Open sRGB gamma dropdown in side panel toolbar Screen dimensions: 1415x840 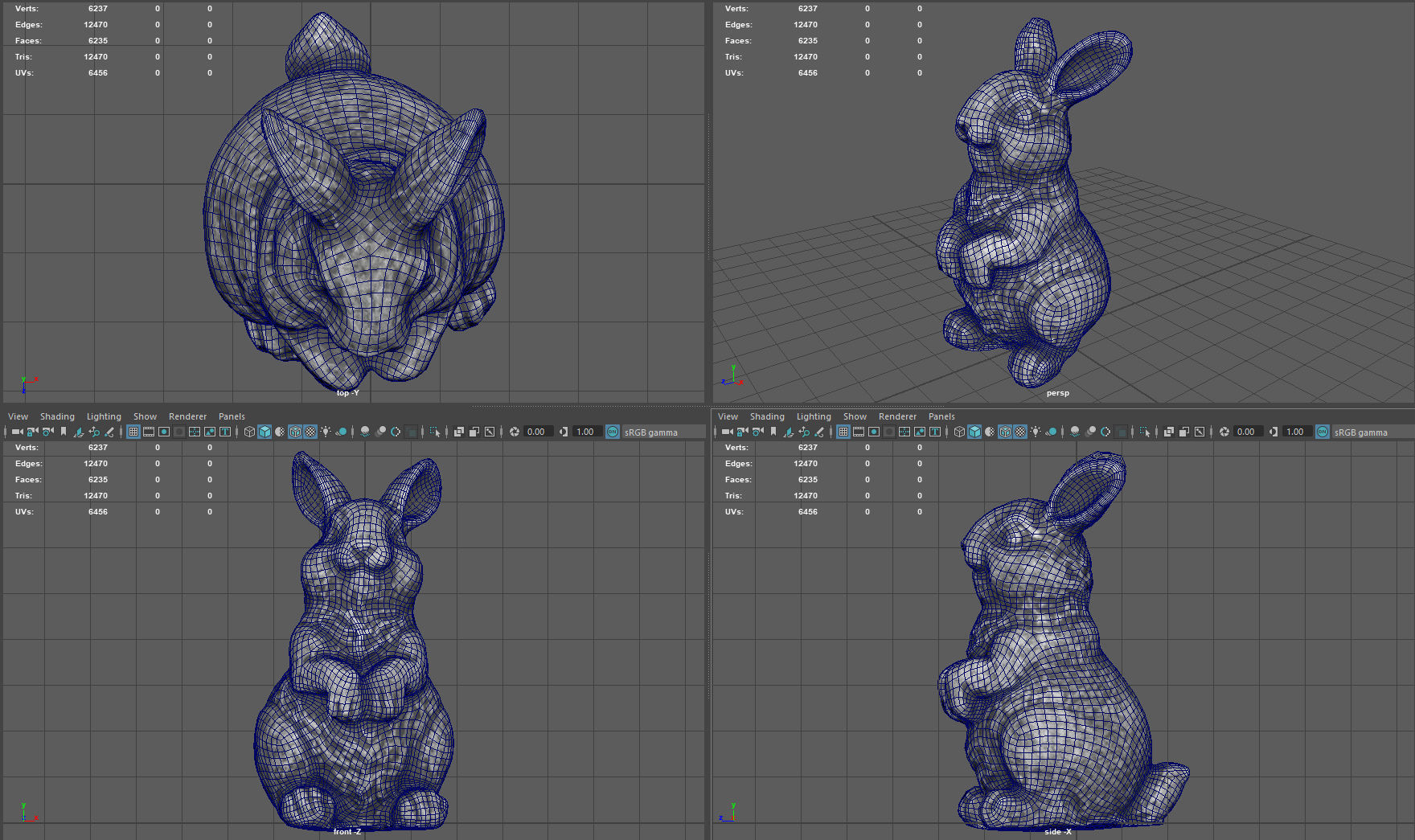1373,432
